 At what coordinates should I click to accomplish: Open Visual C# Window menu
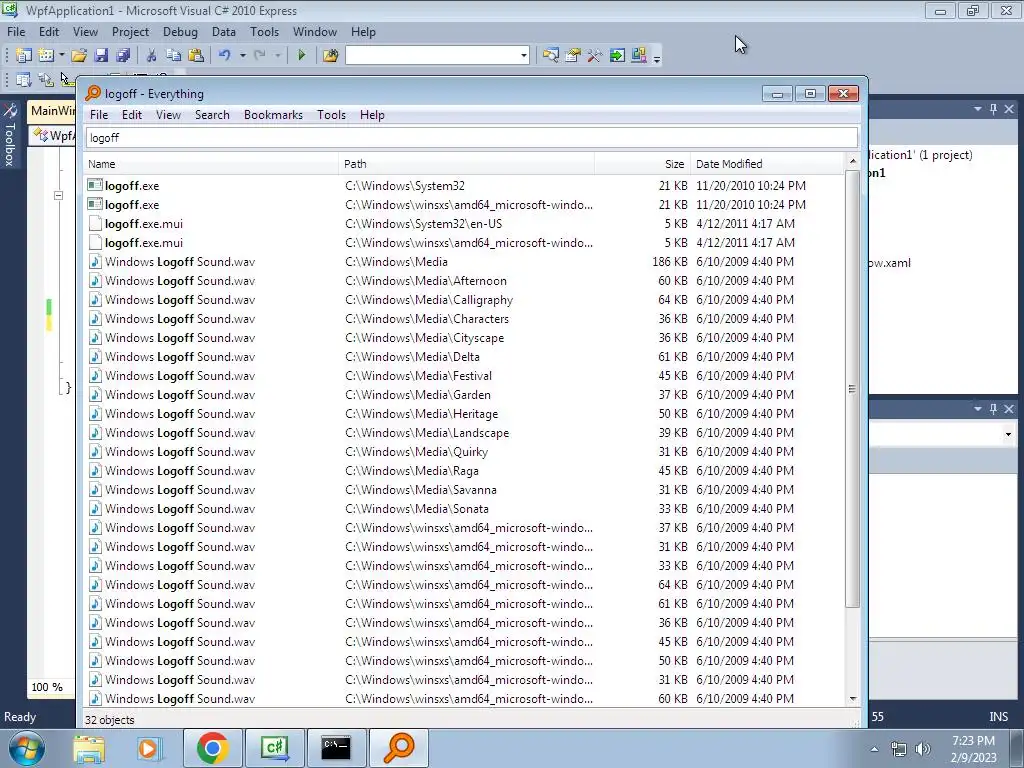click(315, 31)
